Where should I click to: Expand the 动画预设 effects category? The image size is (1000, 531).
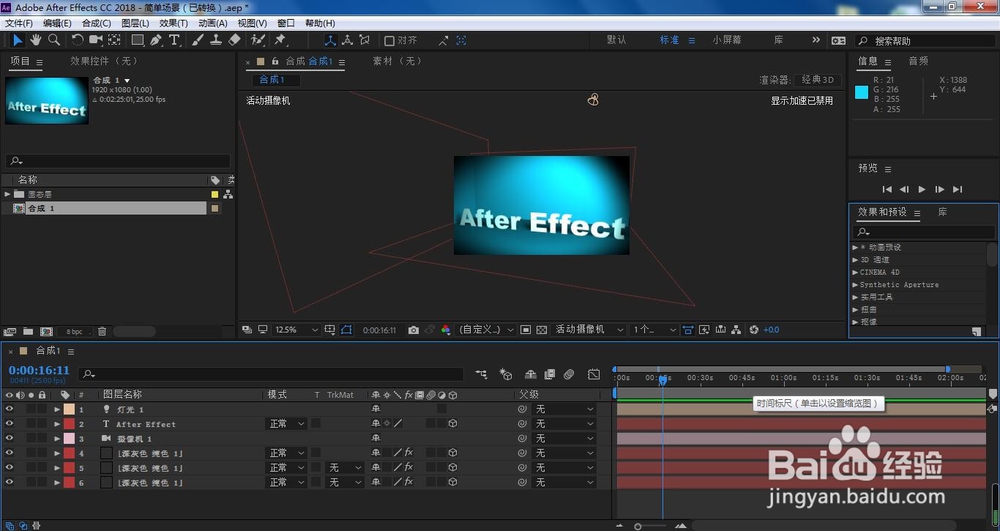[x=855, y=247]
